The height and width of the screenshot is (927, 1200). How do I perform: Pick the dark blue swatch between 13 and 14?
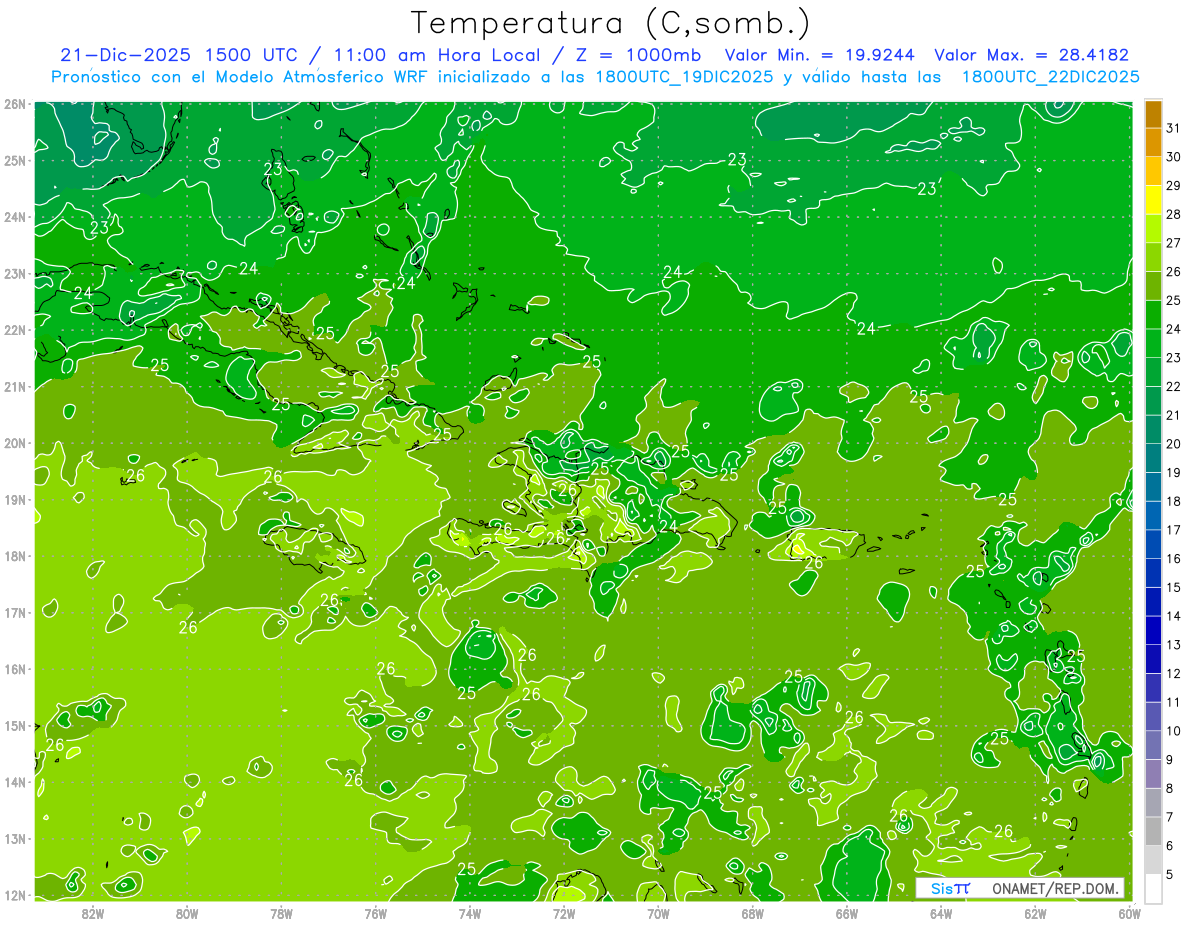pyautogui.click(x=1153, y=630)
